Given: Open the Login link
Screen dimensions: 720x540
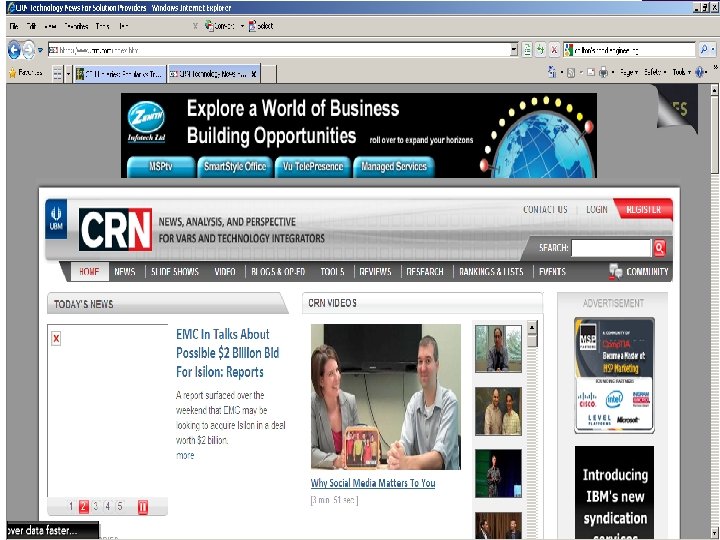Looking at the screenshot, I should [x=596, y=209].
